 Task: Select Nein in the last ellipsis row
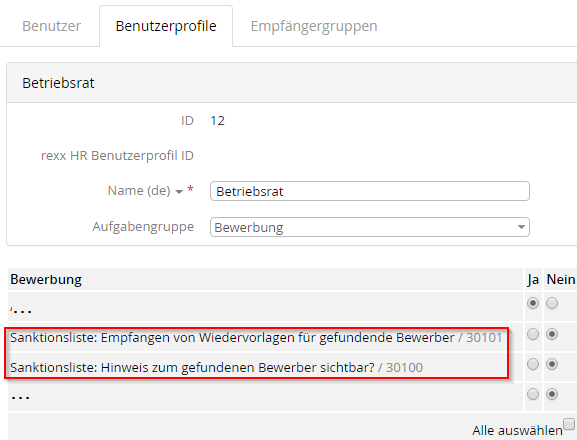pyautogui.click(x=552, y=394)
